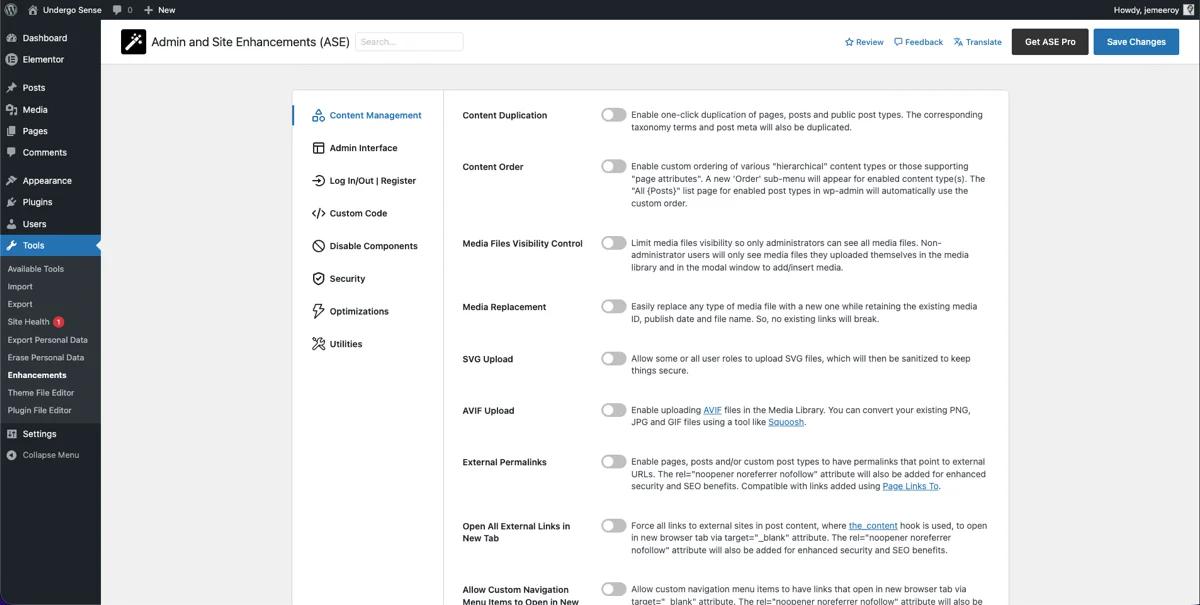The width and height of the screenshot is (1200, 605).
Task: Click the Get ASE Pro button
Action: [1050, 42]
